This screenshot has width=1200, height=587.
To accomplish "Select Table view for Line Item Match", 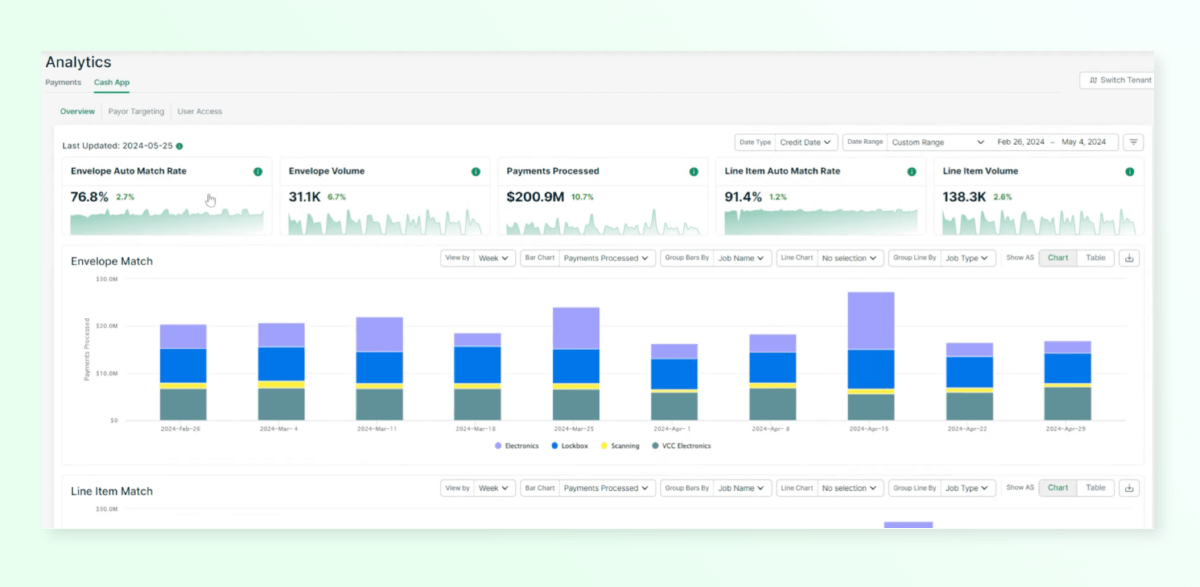I will [1096, 488].
